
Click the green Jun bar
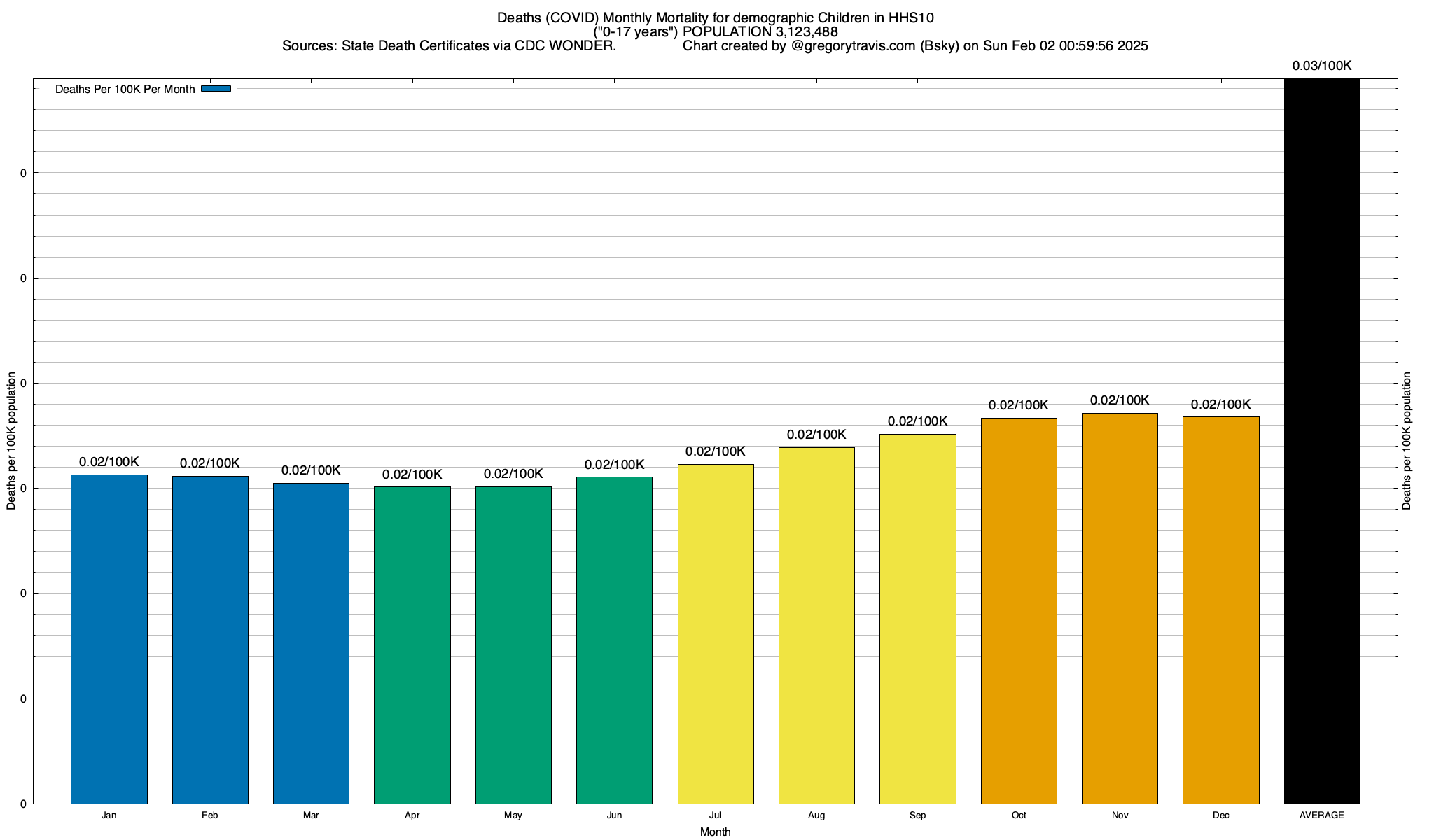pos(614,640)
